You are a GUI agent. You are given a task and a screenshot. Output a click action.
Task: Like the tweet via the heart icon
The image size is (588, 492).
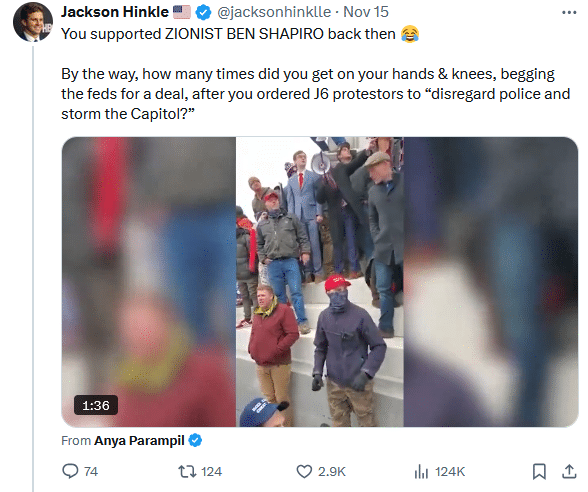(304, 471)
